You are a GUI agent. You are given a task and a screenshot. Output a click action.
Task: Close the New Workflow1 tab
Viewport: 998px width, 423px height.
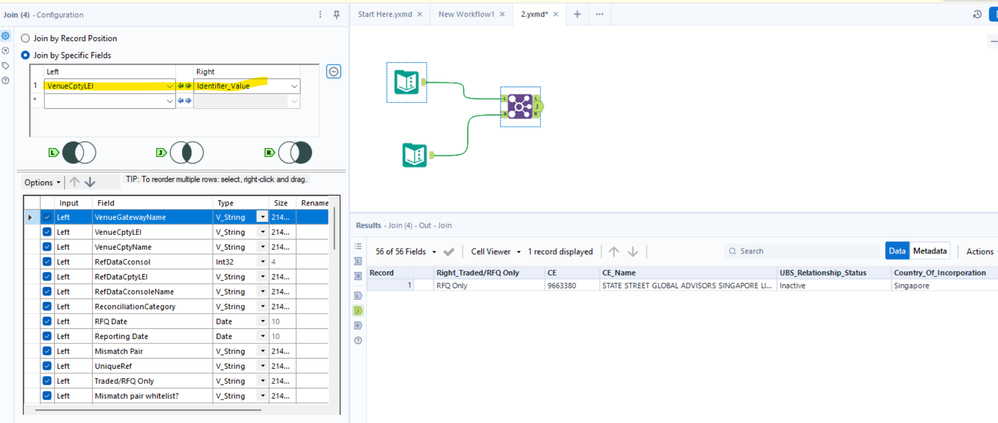coord(502,14)
